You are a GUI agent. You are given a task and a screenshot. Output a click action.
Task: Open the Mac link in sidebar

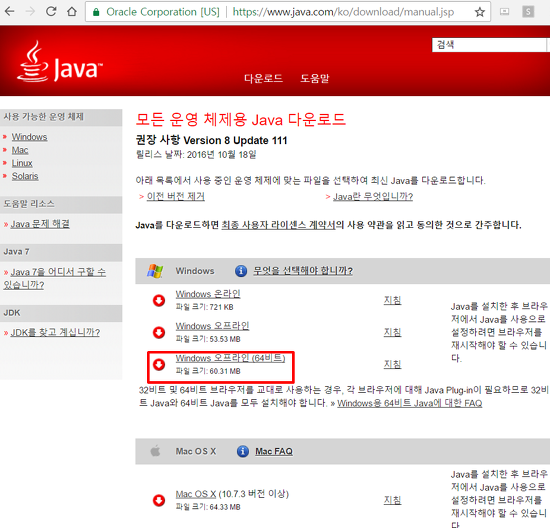[x=20, y=150]
